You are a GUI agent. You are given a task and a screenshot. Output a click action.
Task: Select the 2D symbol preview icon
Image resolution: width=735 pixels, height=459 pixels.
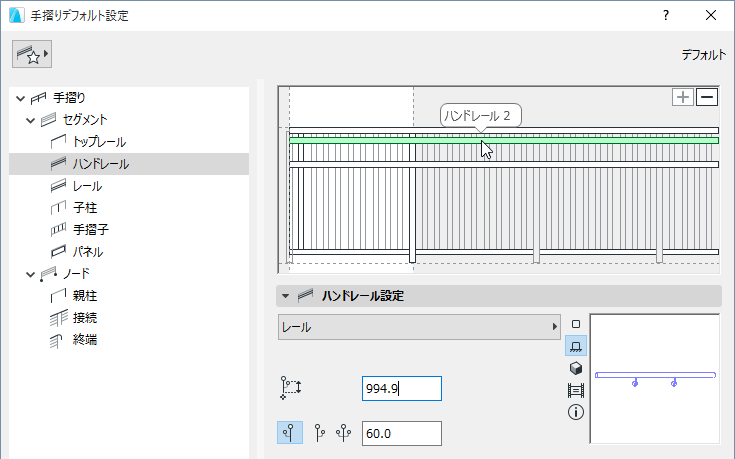click(x=576, y=324)
